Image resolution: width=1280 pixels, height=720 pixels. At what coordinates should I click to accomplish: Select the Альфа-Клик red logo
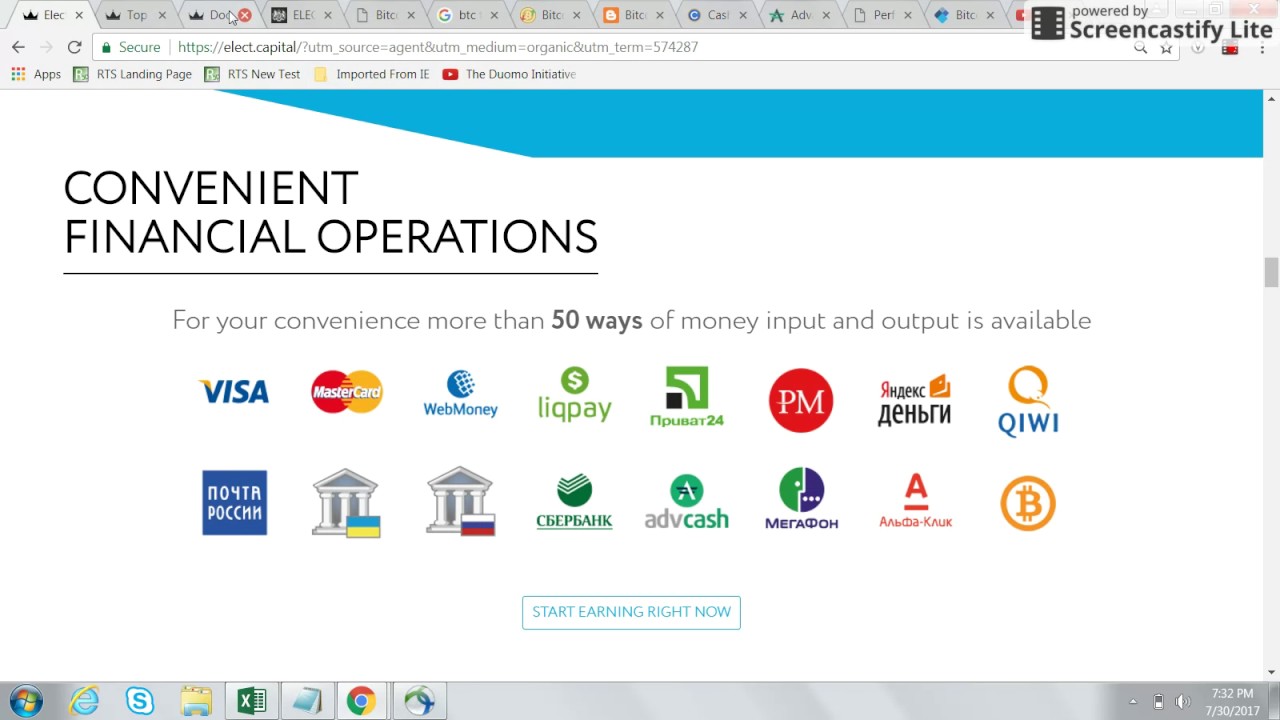tap(915, 501)
